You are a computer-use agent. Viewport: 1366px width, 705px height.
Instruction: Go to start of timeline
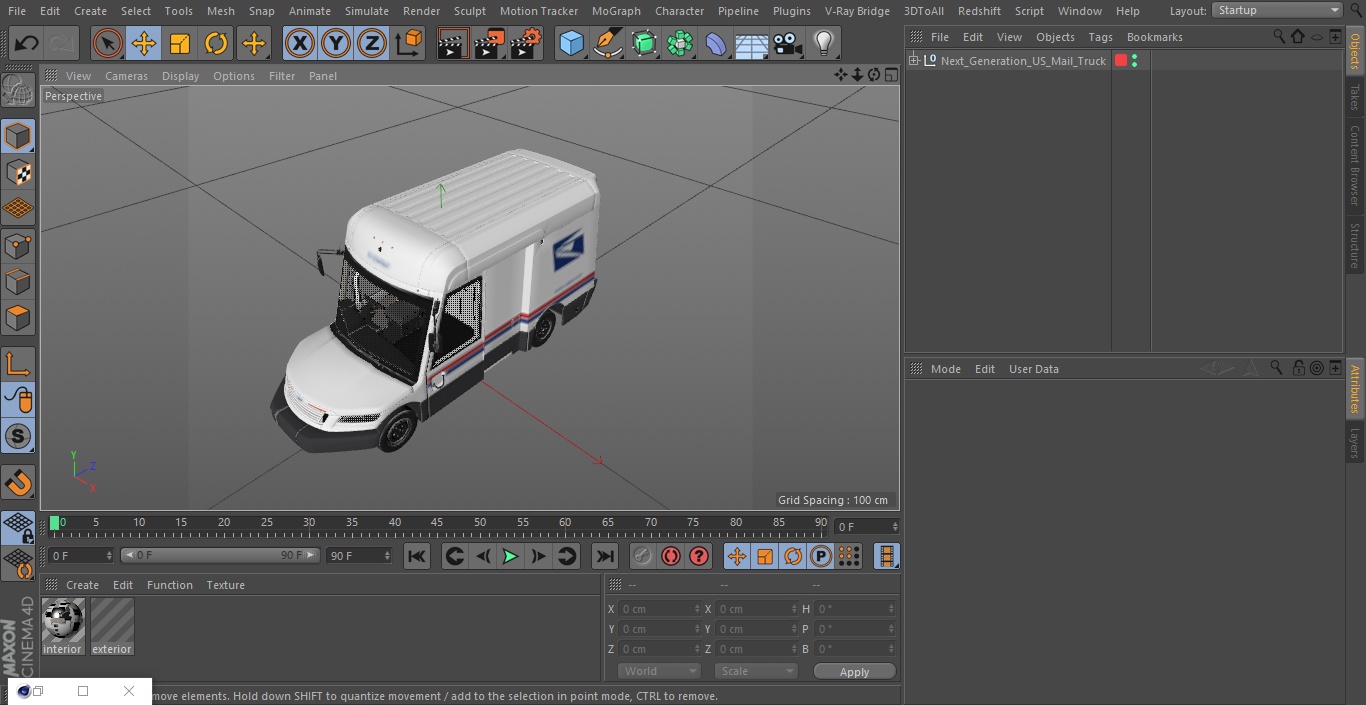(417, 556)
